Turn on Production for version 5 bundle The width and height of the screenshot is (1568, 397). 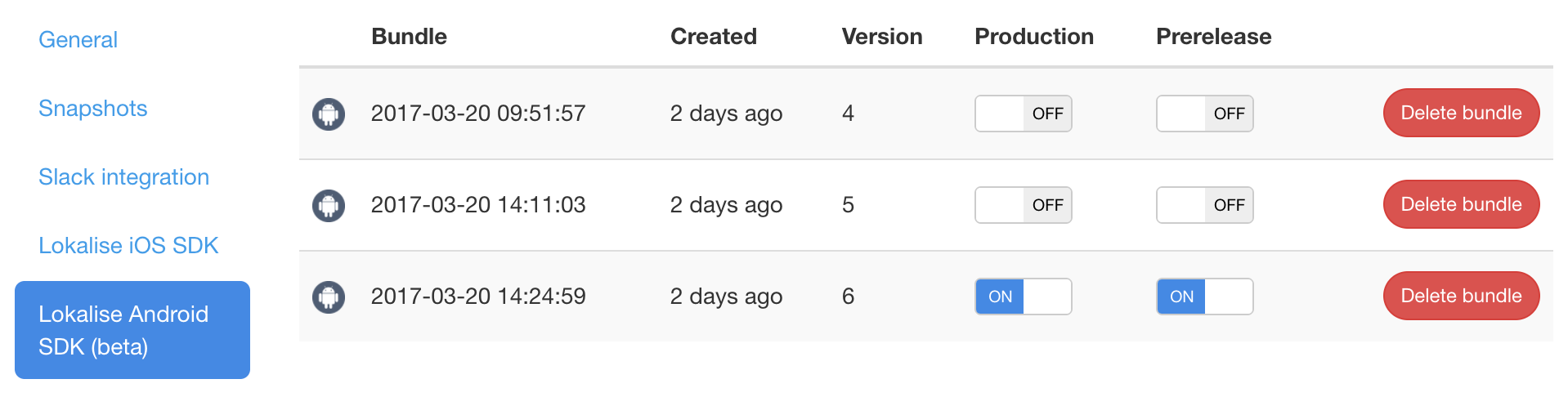click(1023, 205)
